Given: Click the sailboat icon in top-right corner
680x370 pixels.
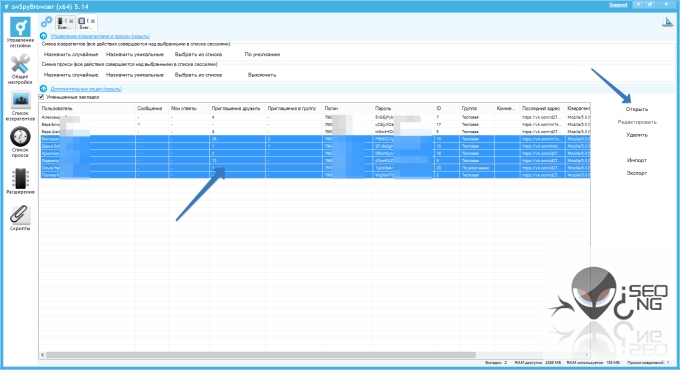Looking at the screenshot, I should click(667, 22).
